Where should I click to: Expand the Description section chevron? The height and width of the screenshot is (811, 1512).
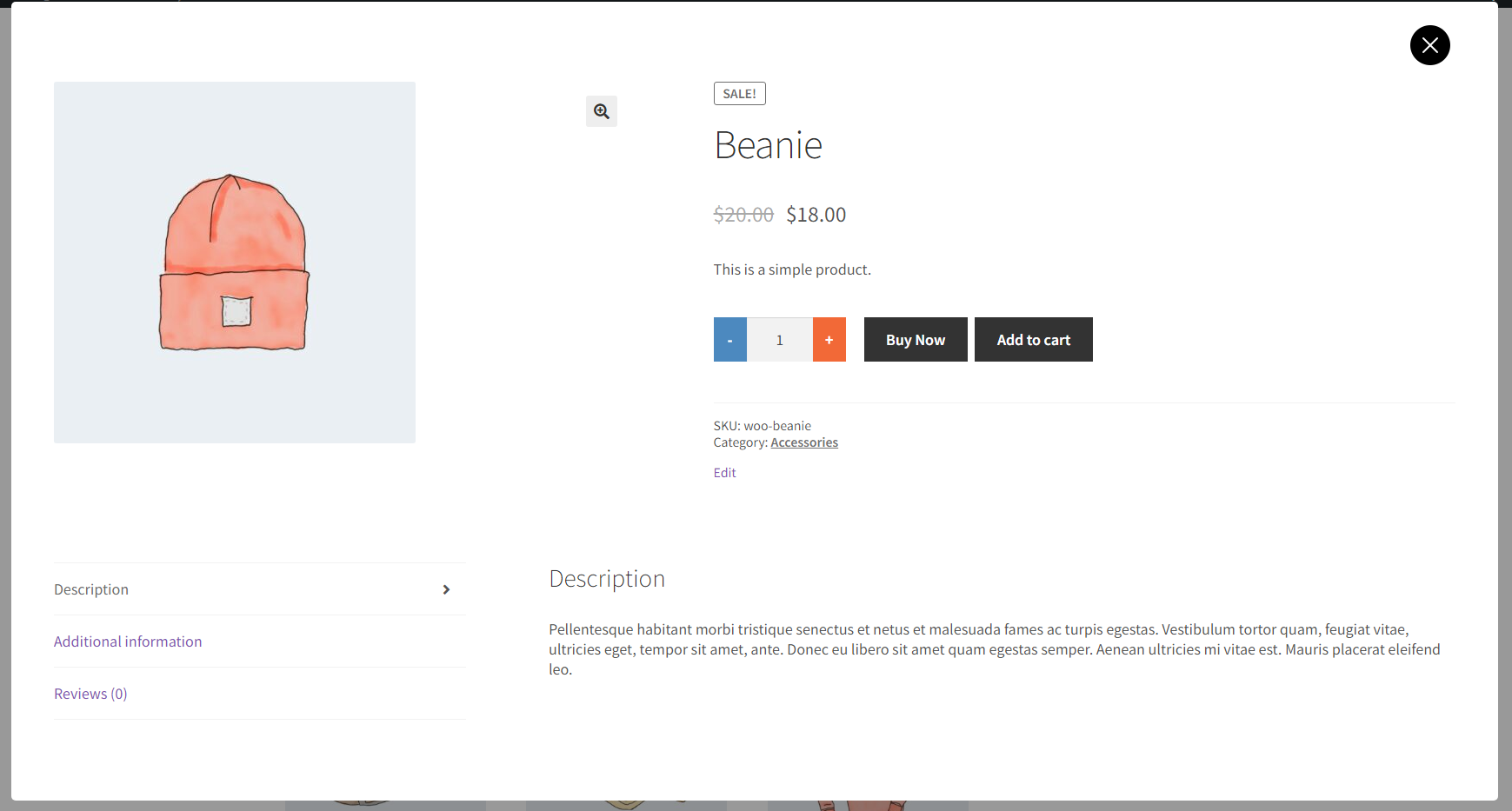(x=446, y=589)
